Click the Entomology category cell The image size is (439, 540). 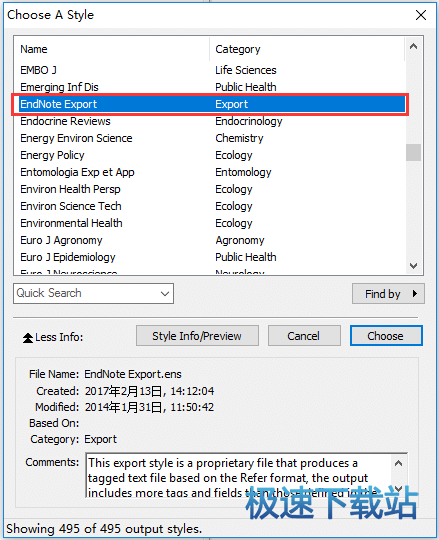(243, 172)
